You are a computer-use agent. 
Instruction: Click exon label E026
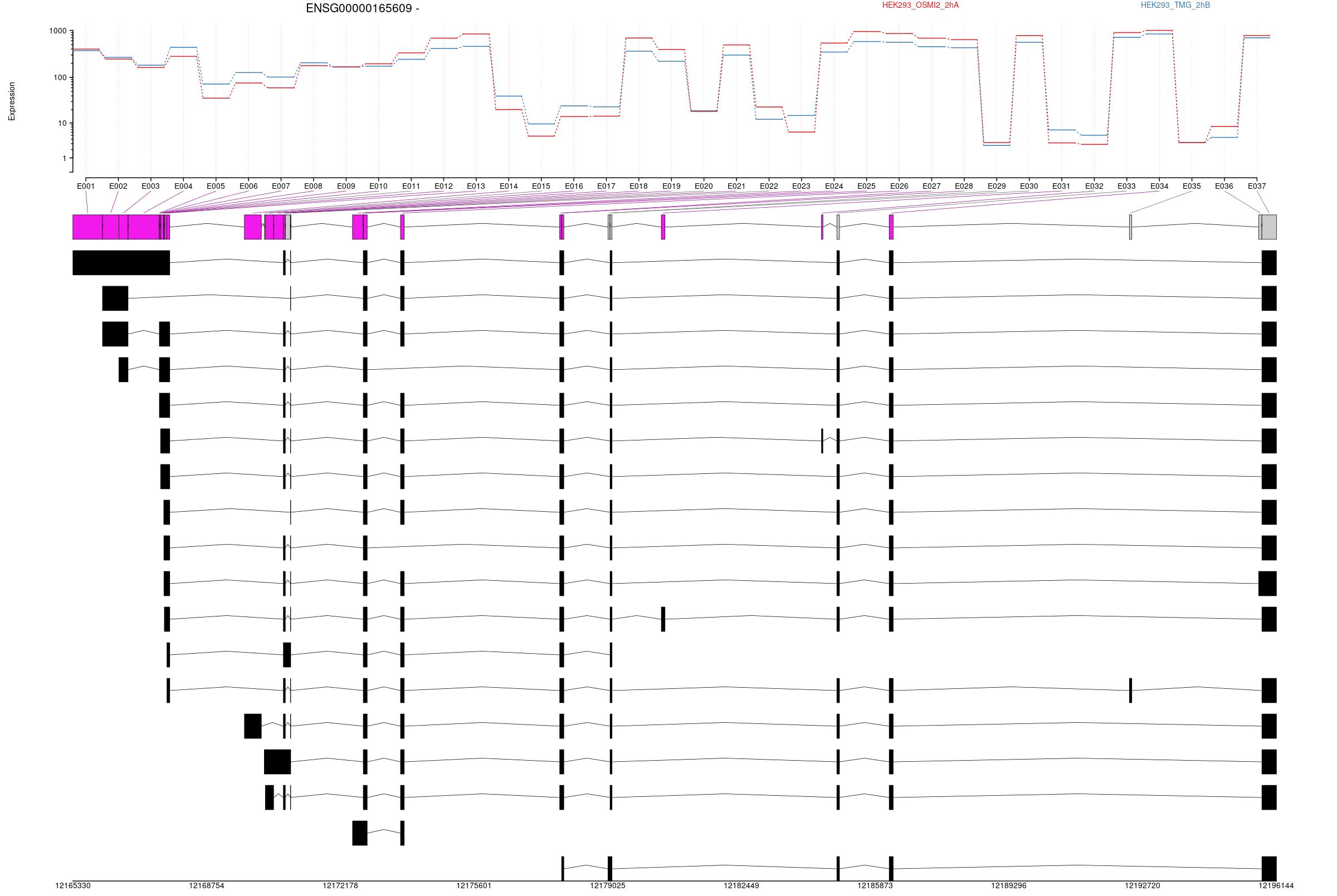coord(899,187)
